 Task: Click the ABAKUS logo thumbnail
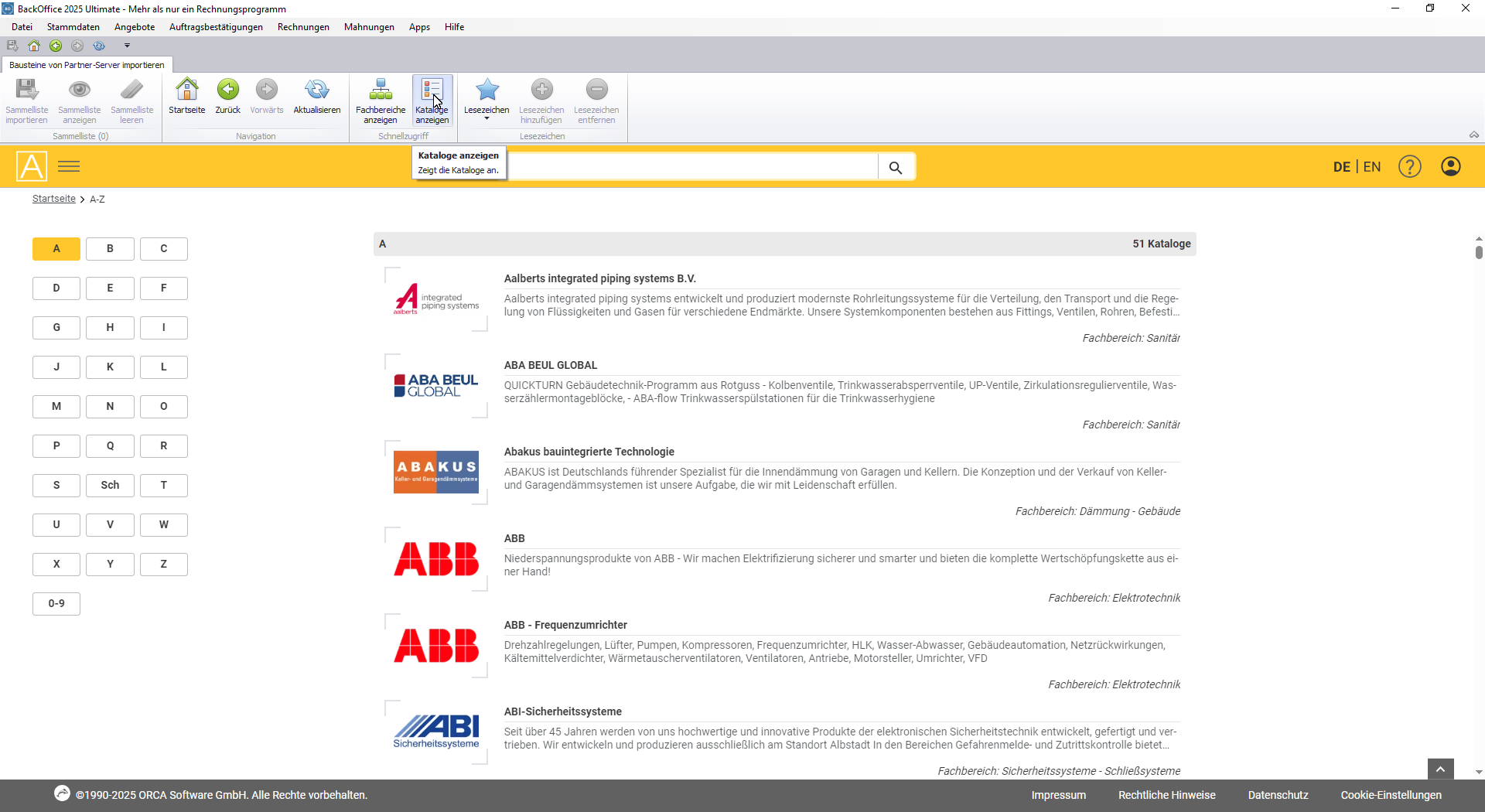[x=436, y=473]
